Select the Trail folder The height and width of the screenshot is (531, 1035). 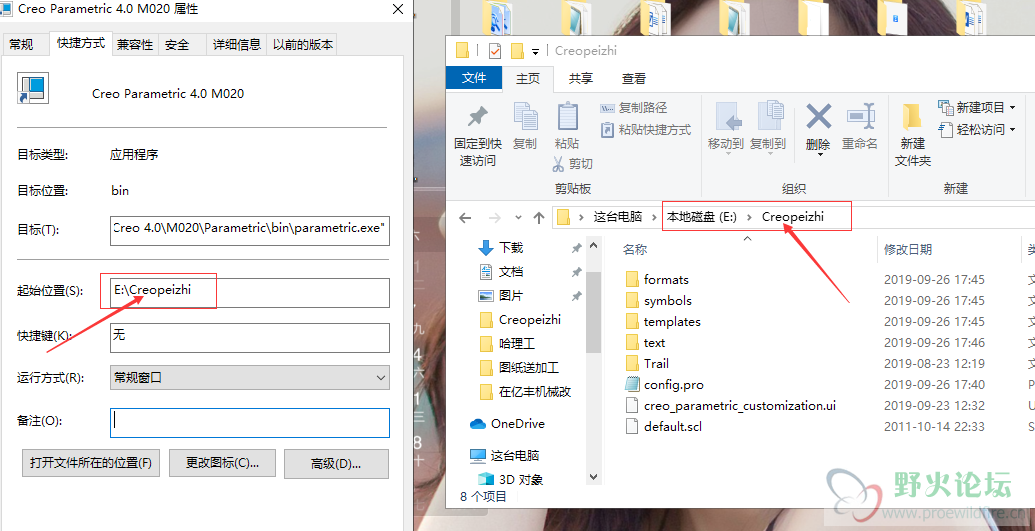656,363
